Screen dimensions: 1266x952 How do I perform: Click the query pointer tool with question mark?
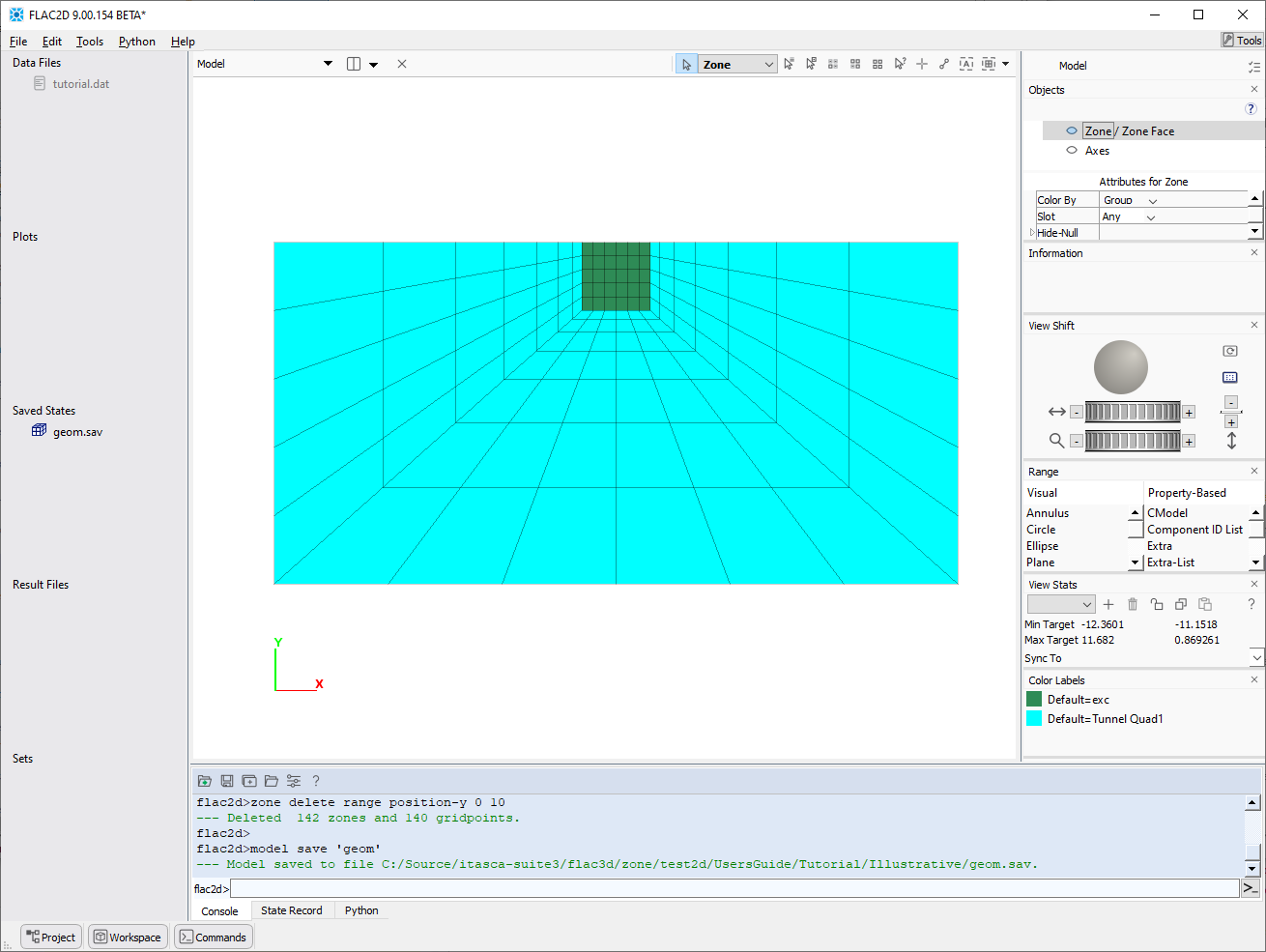pyautogui.click(x=900, y=64)
